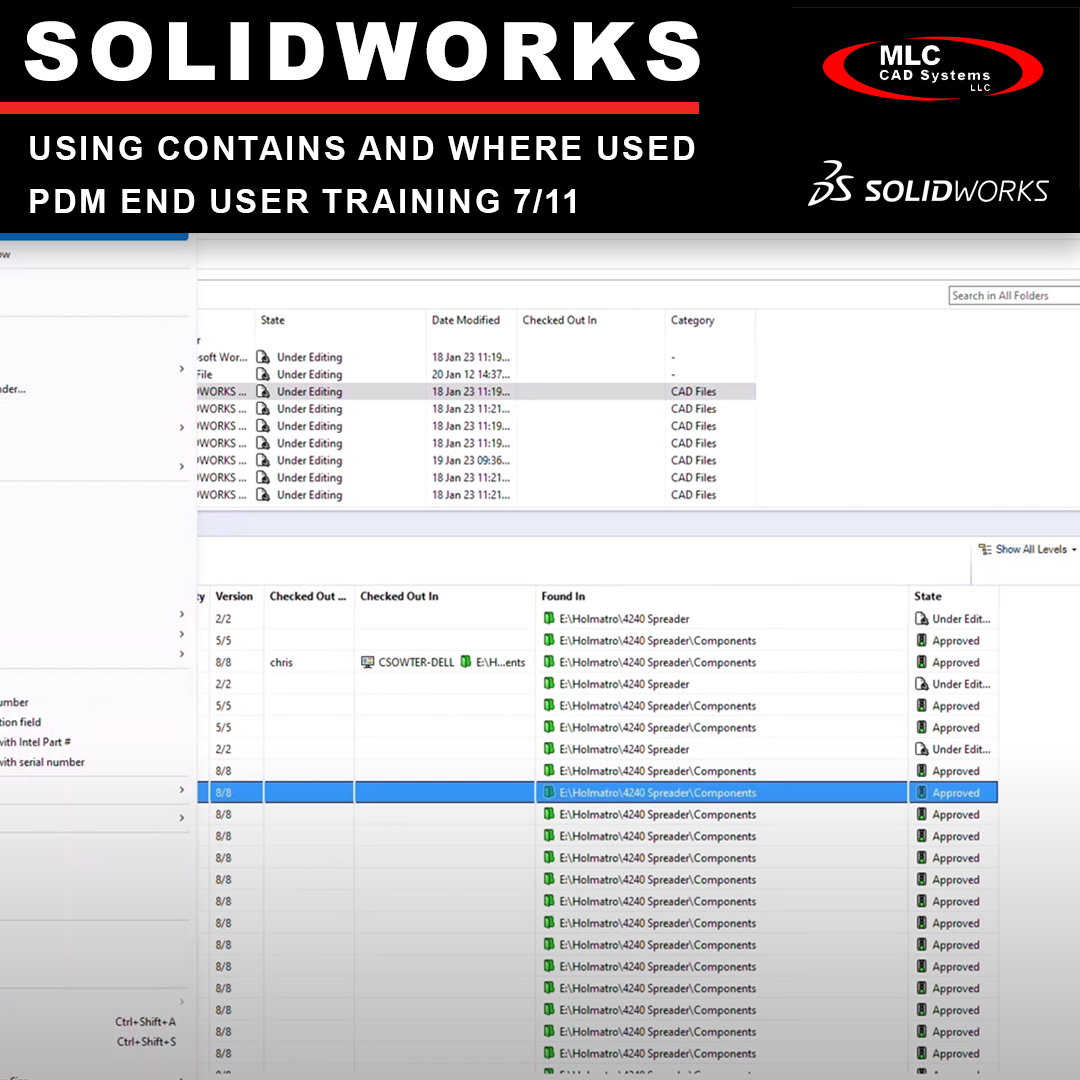Click the CSOWTER-DELL computer icon
The width and height of the screenshot is (1080, 1080).
368,662
